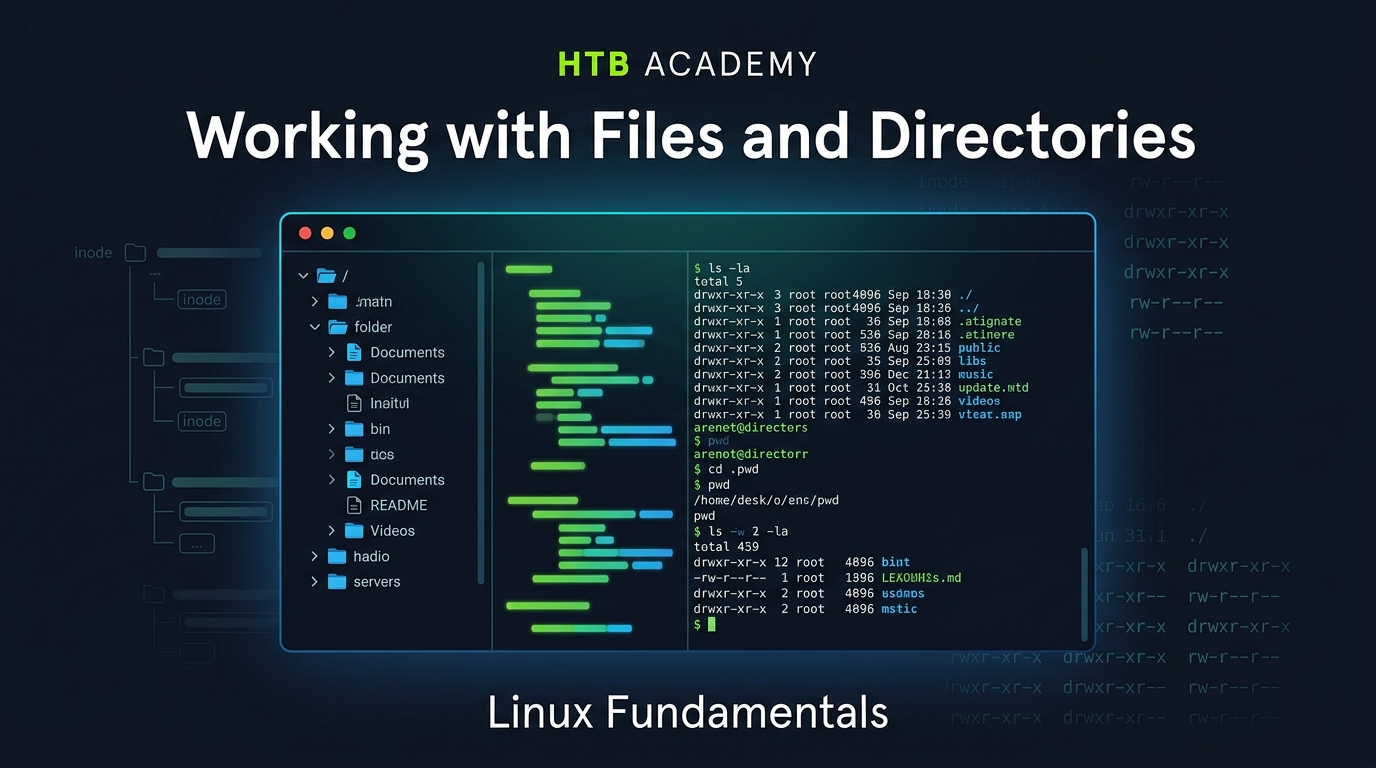Collapse the root / tree node chevron

304,275
